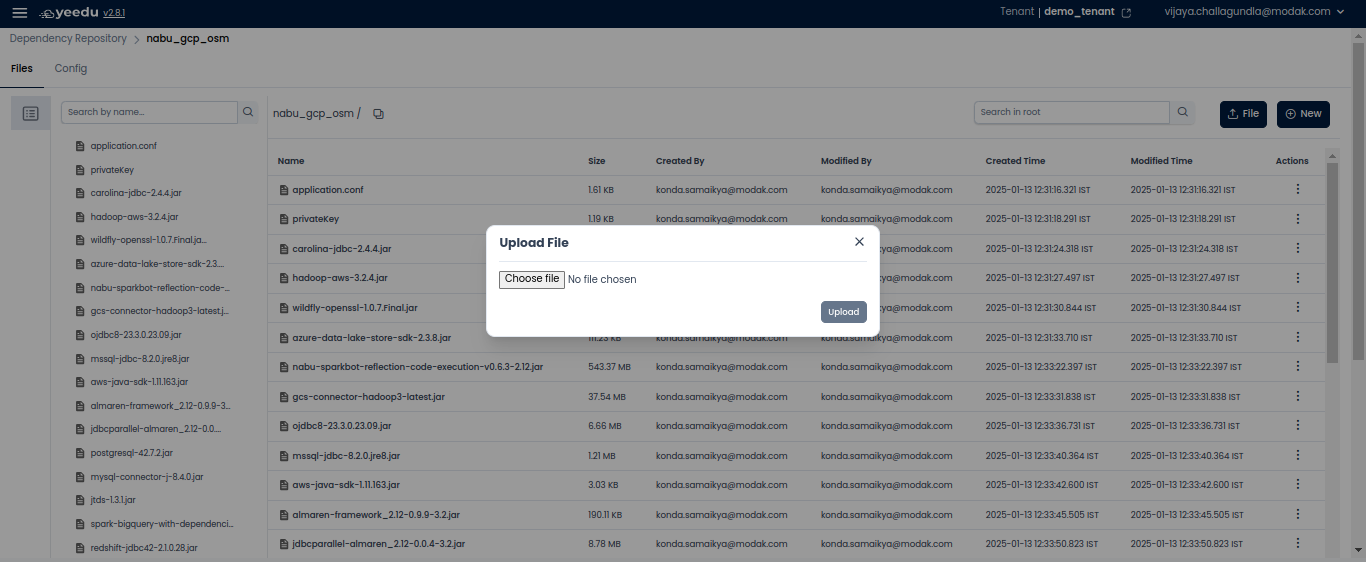1366x562 pixels.
Task: Open actions menu for mssql-jdbc row
Action: [x=1298, y=455]
